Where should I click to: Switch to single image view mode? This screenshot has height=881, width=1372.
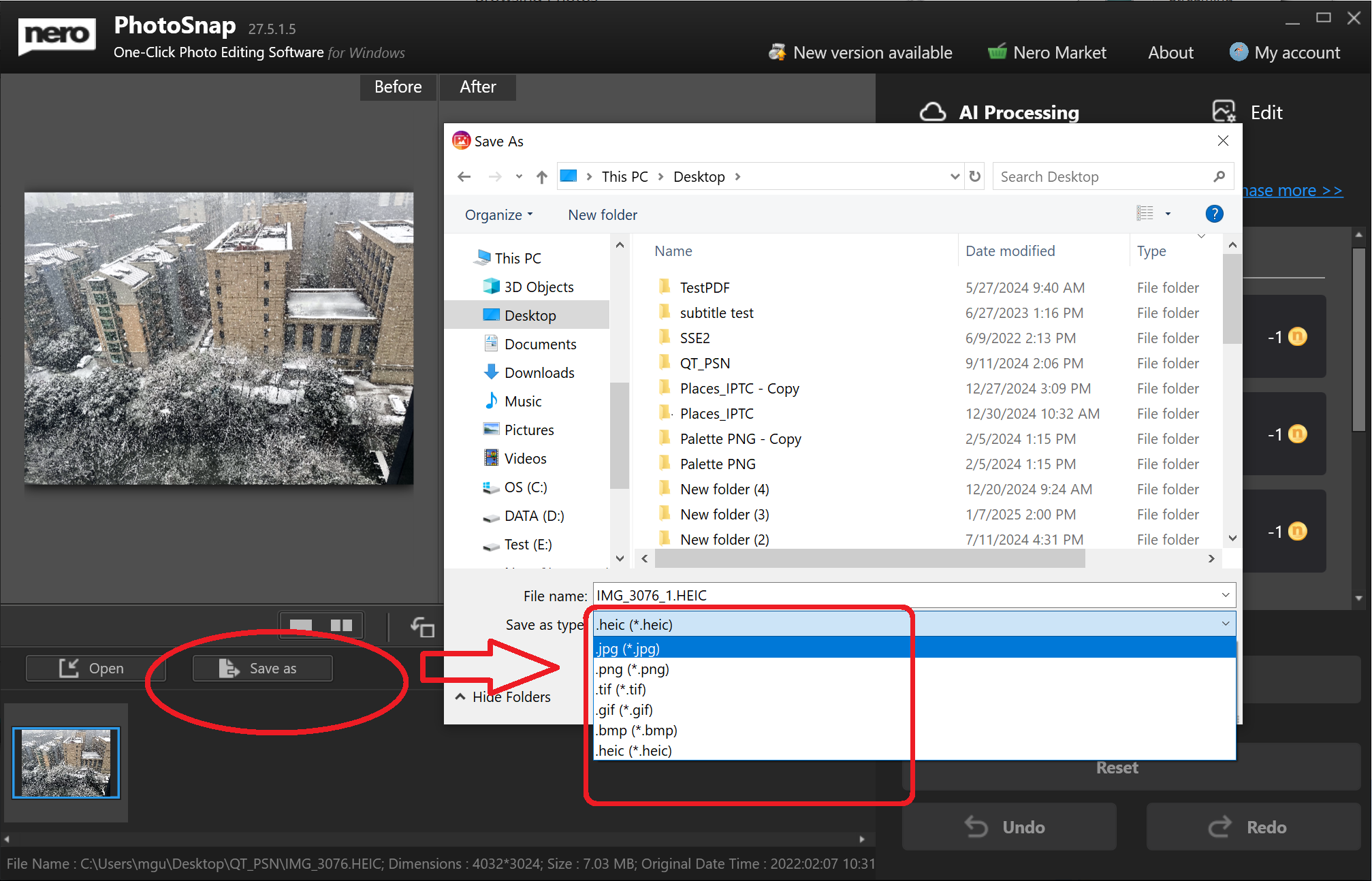pyautogui.click(x=301, y=625)
